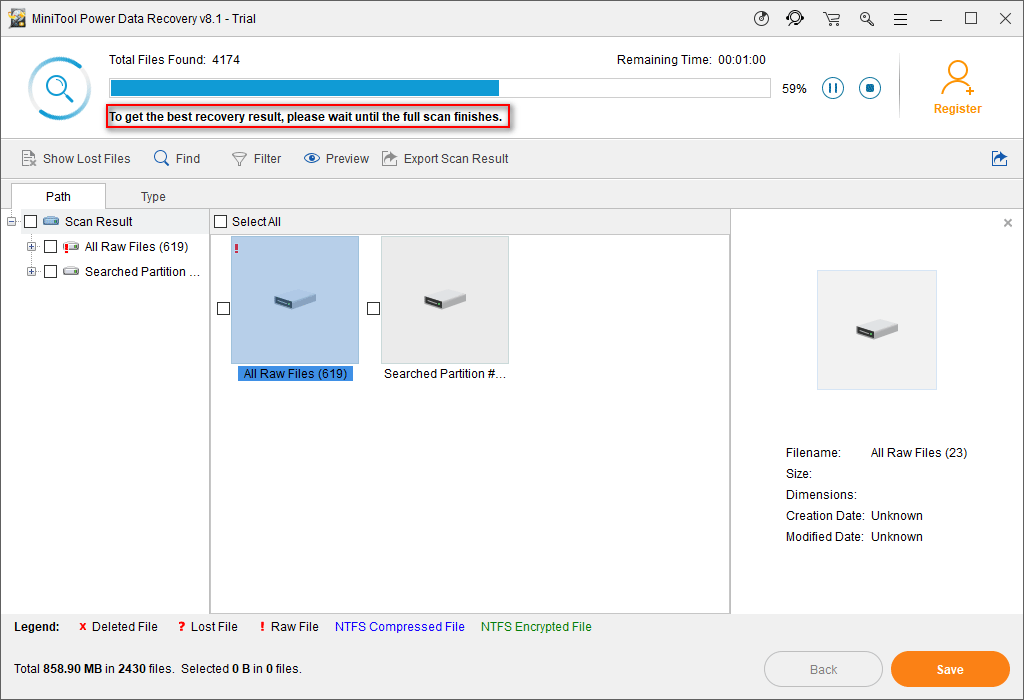Click the Save button

(x=950, y=669)
